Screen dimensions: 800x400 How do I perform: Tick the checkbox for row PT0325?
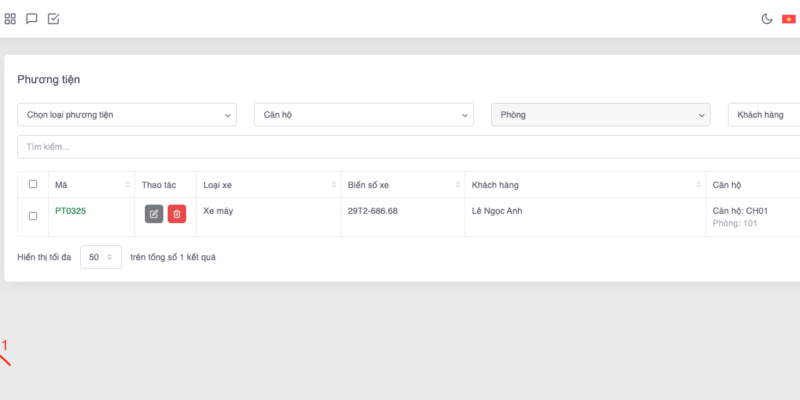pos(33,215)
